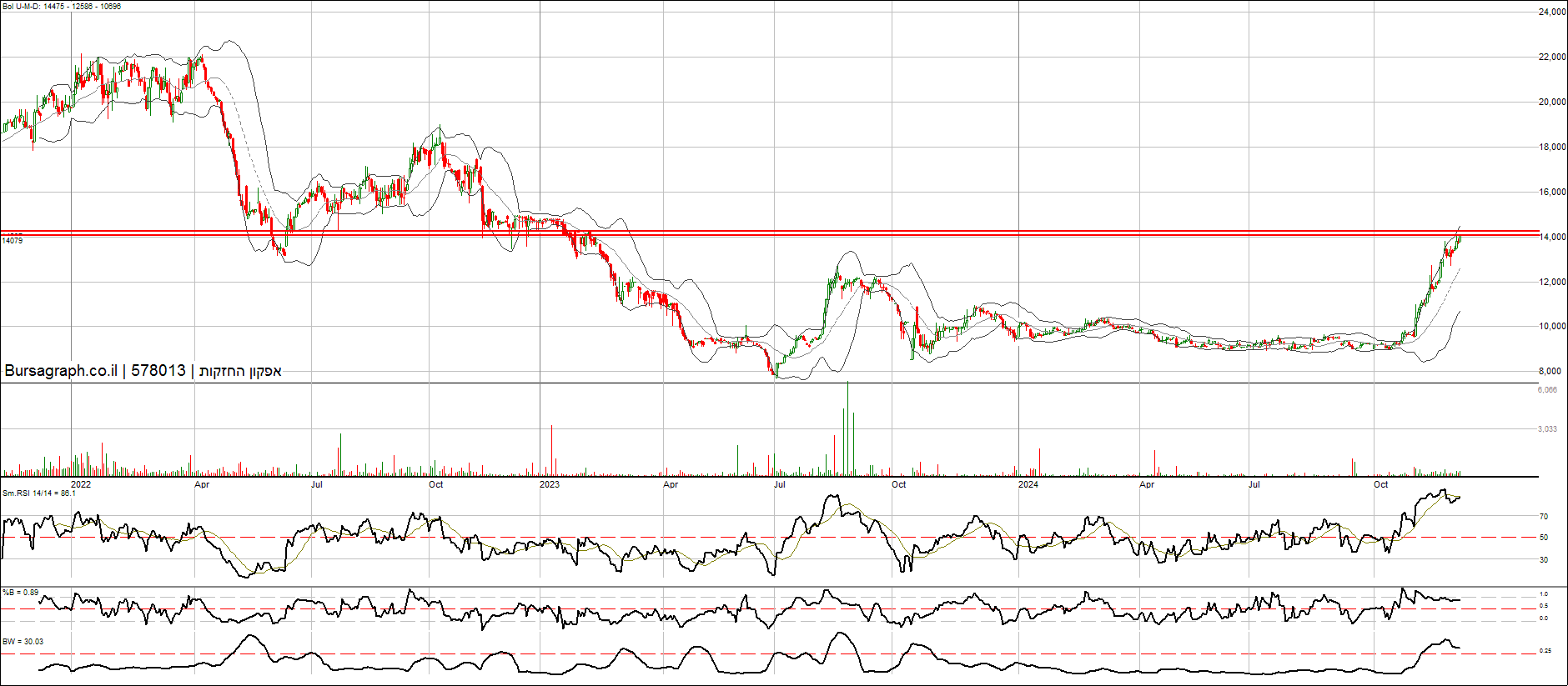Viewport: 1568px width, 686px height.
Task: Click the 0.25 bandwidth level label
Action: point(1545,651)
